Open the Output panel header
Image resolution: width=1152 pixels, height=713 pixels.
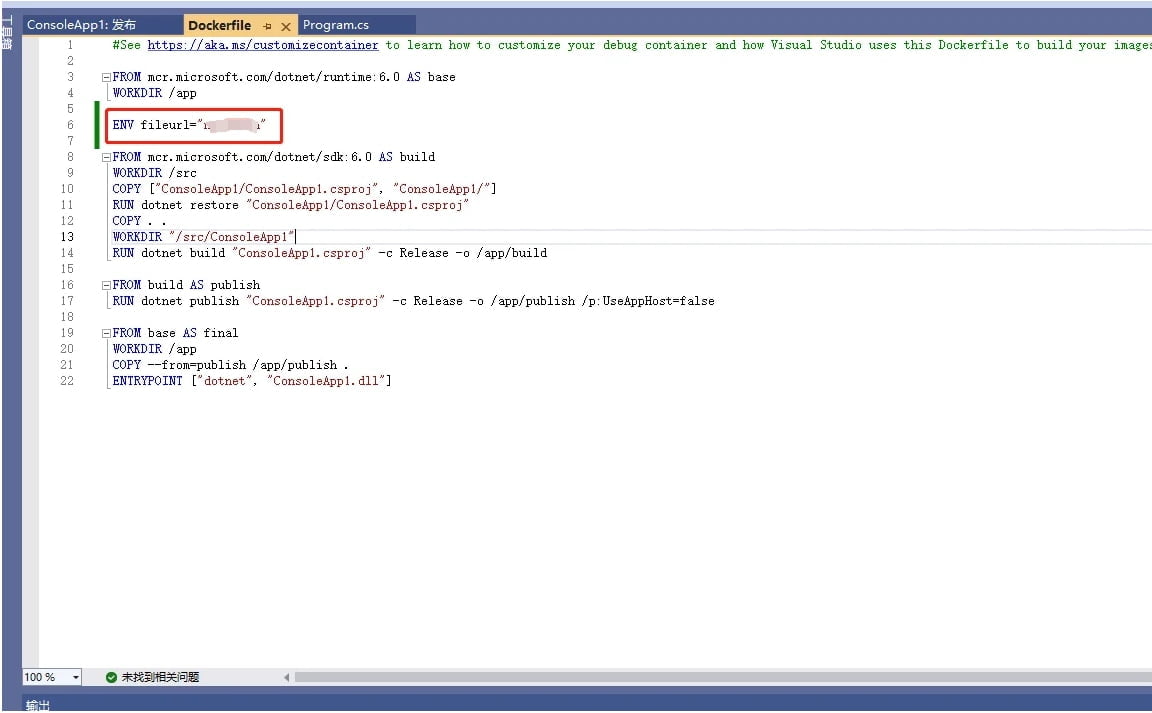click(38, 705)
